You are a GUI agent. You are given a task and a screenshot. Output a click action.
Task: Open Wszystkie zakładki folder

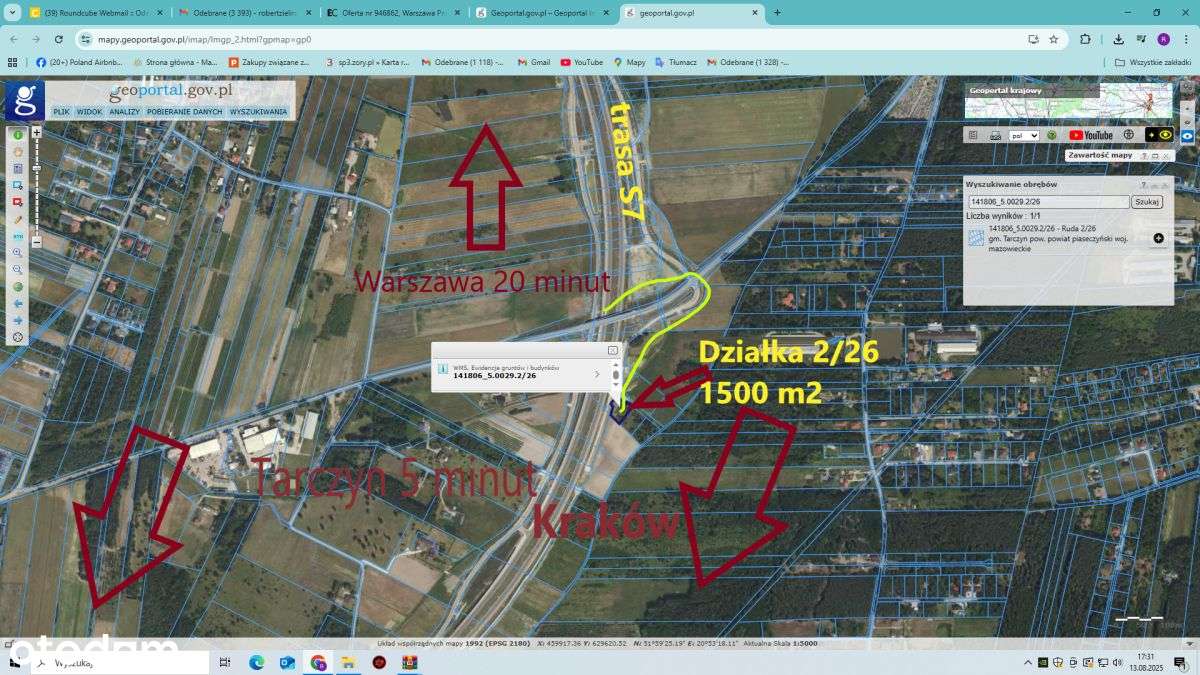[1153, 62]
